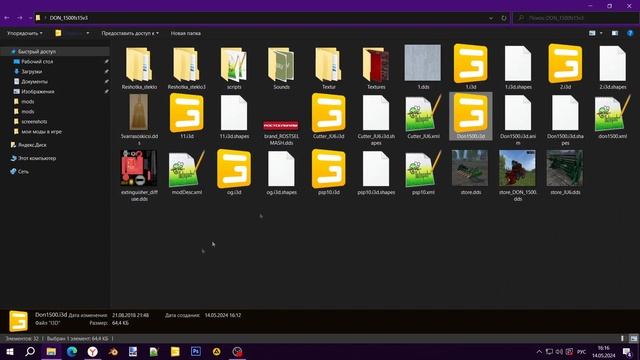Open the Sounds folder
The width and height of the screenshot is (640, 360).
tap(281, 68)
